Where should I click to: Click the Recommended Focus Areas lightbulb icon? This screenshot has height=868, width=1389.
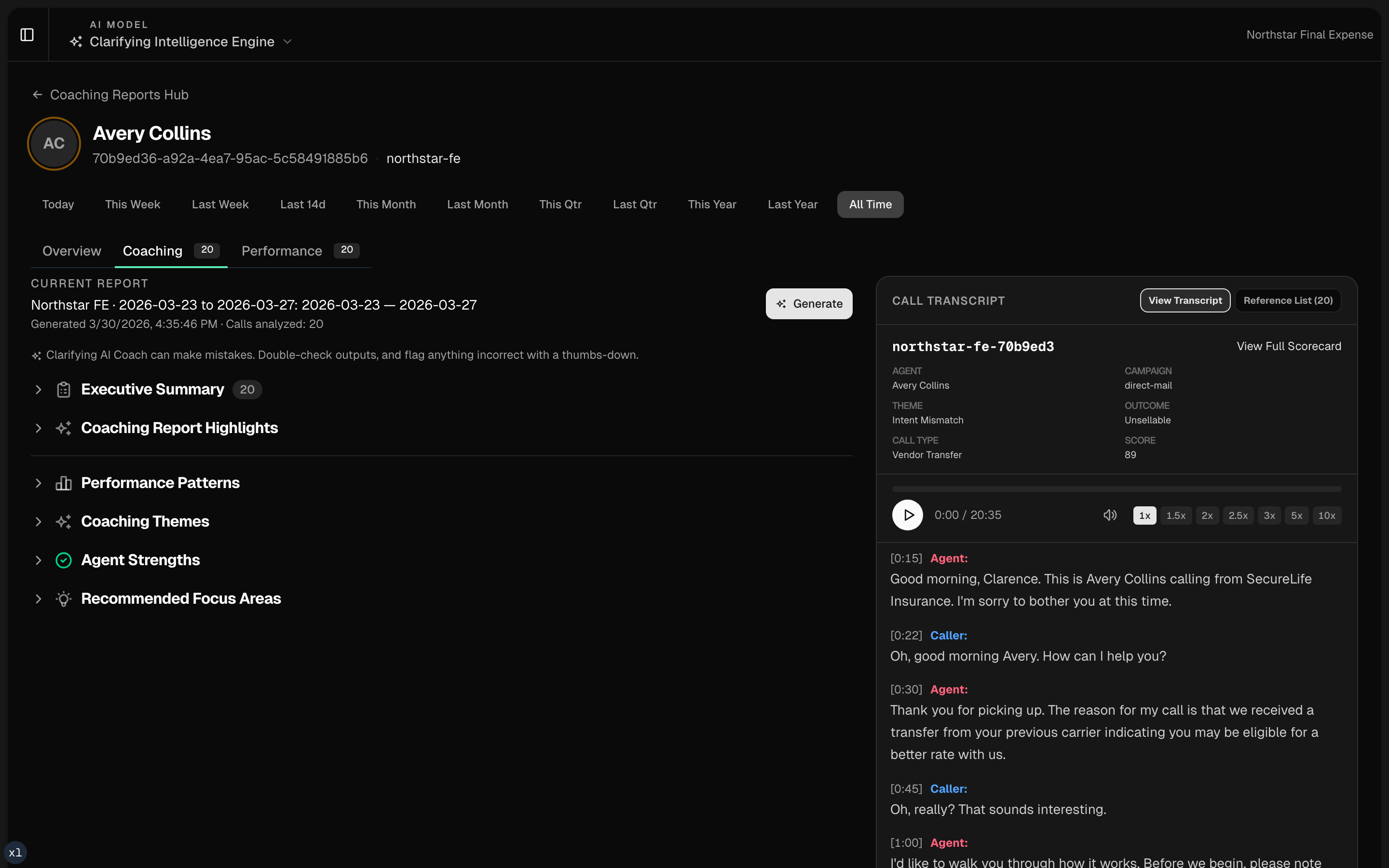click(x=63, y=599)
